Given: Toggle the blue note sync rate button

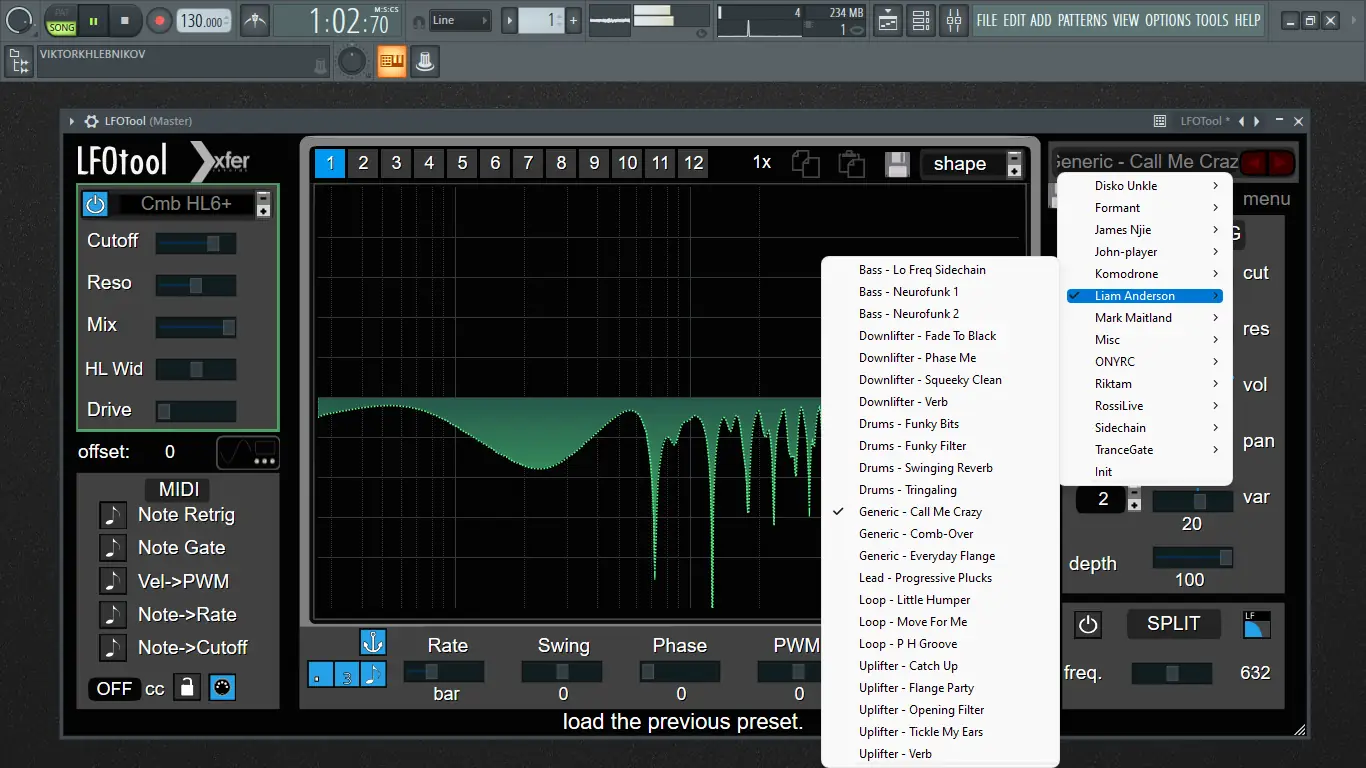Looking at the screenshot, I should coord(372,674).
